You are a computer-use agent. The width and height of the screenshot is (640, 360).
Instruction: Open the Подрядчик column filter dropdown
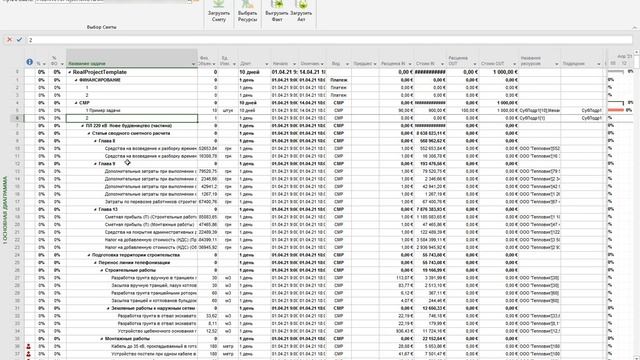click(x=599, y=64)
